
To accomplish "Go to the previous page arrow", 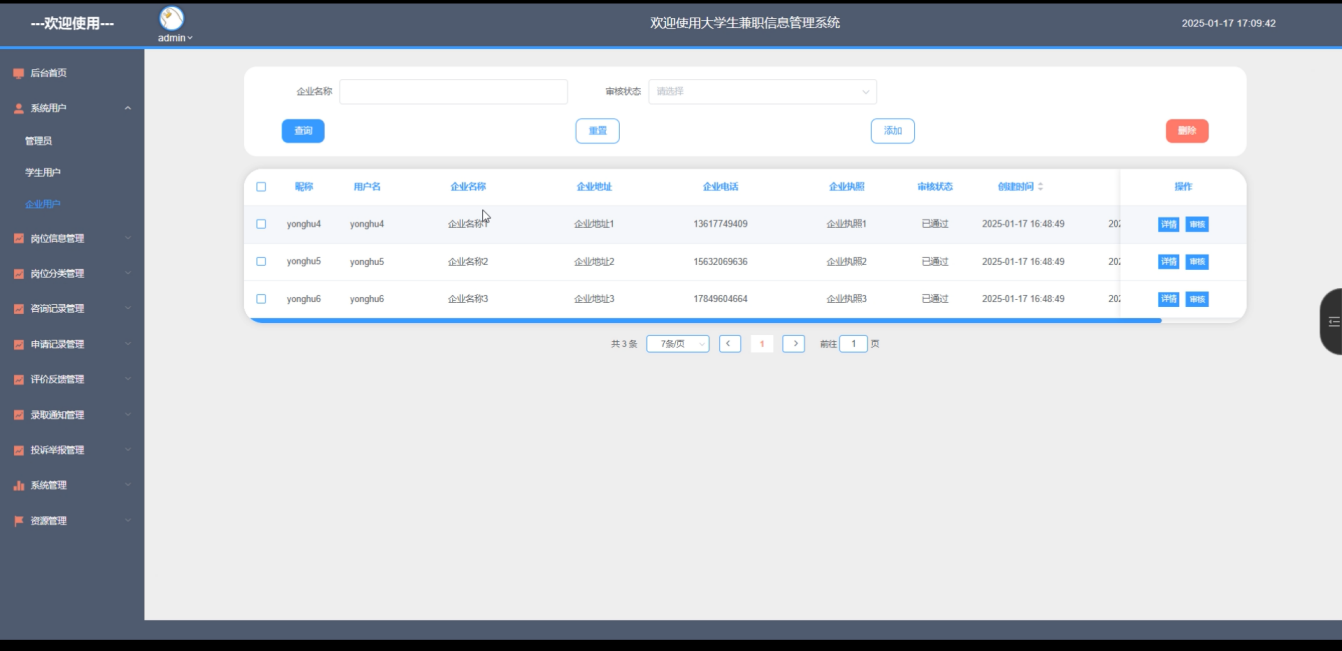I will pyautogui.click(x=730, y=344).
